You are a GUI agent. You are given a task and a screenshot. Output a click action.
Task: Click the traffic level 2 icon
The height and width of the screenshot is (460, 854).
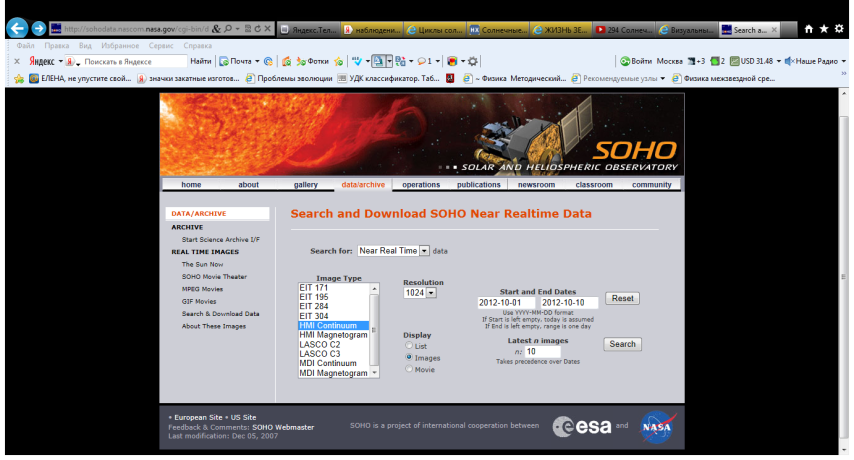point(715,62)
